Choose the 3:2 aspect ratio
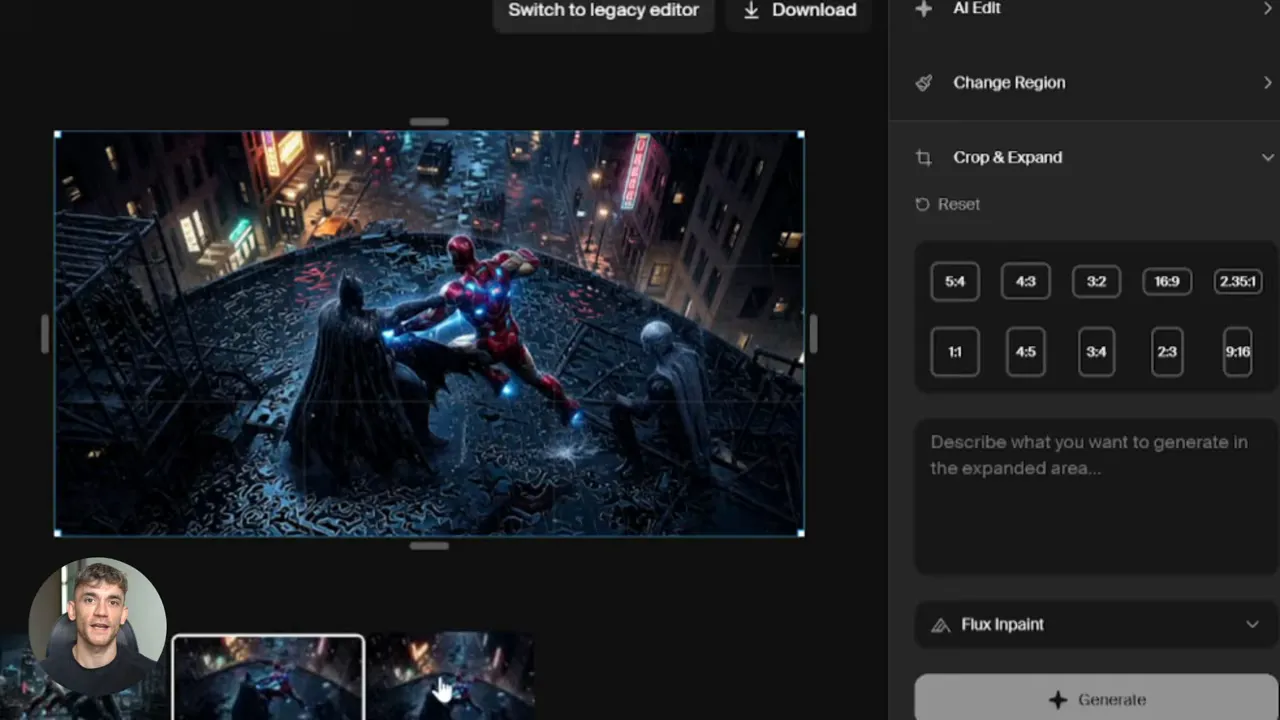 [x=1096, y=281]
